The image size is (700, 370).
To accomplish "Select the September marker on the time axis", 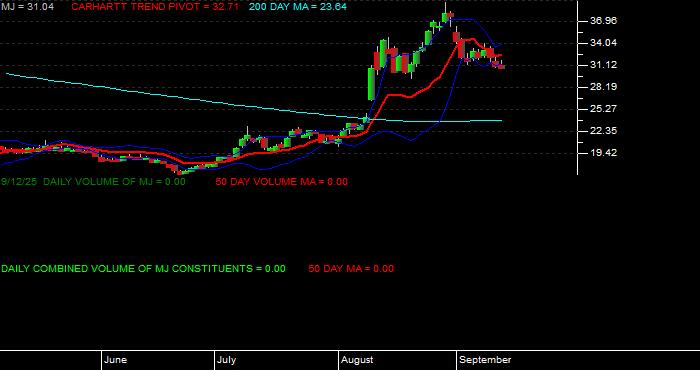I will pos(485,360).
